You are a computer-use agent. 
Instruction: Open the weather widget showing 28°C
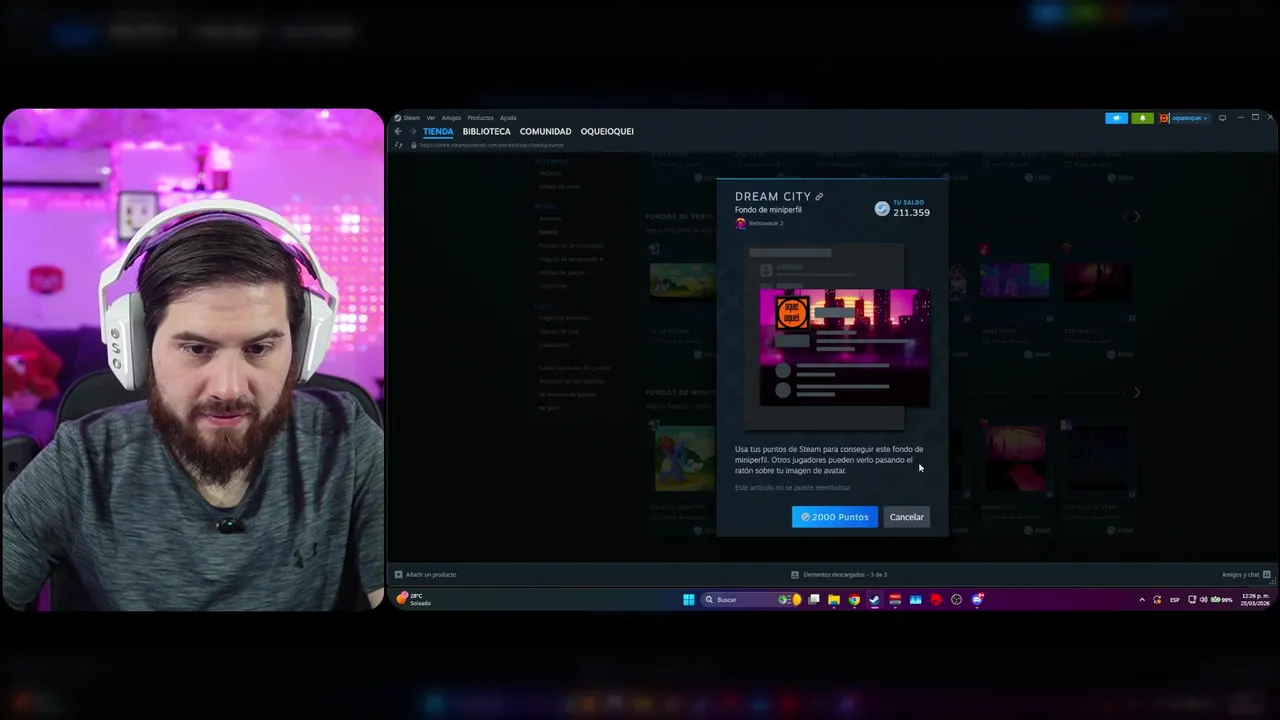click(x=414, y=599)
